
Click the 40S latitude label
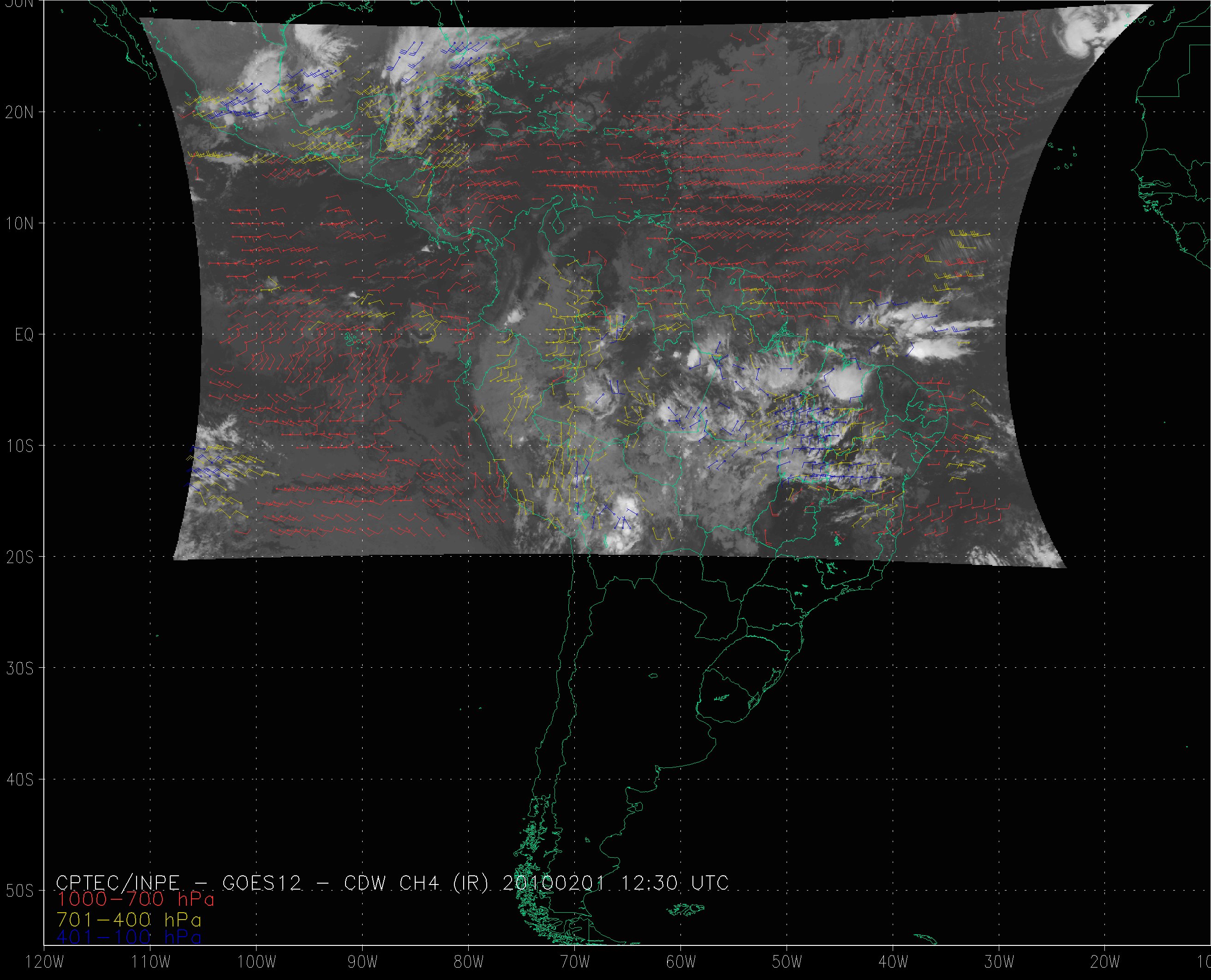20,779
